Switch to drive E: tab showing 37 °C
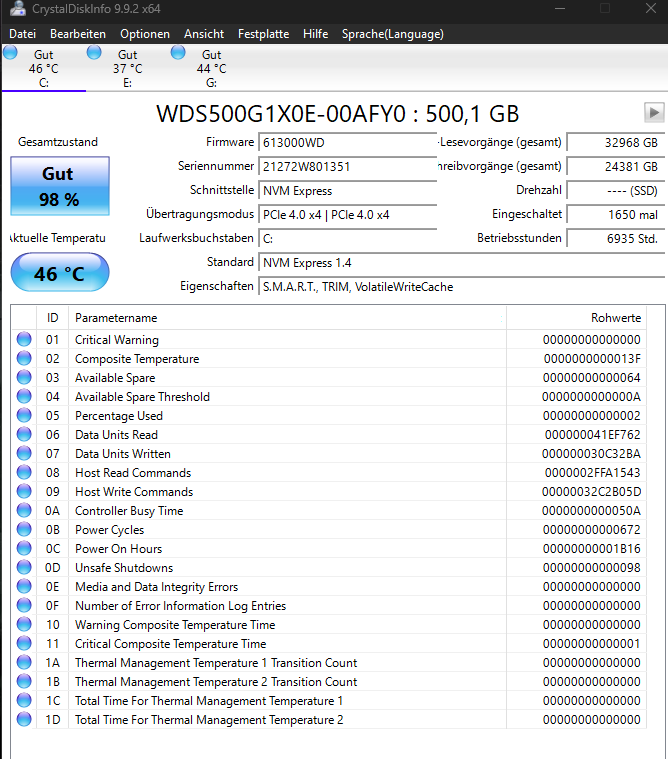Viewport: 668px width, 759px height. (x=128, y=68)
